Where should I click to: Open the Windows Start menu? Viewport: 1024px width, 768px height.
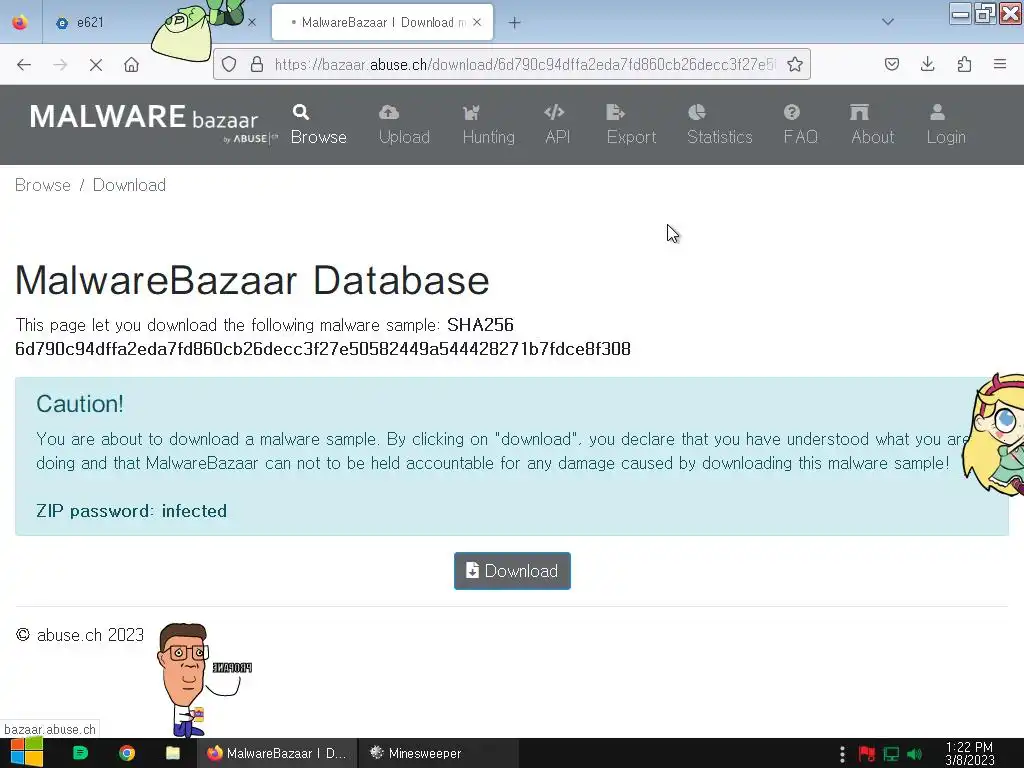(26, 753)
